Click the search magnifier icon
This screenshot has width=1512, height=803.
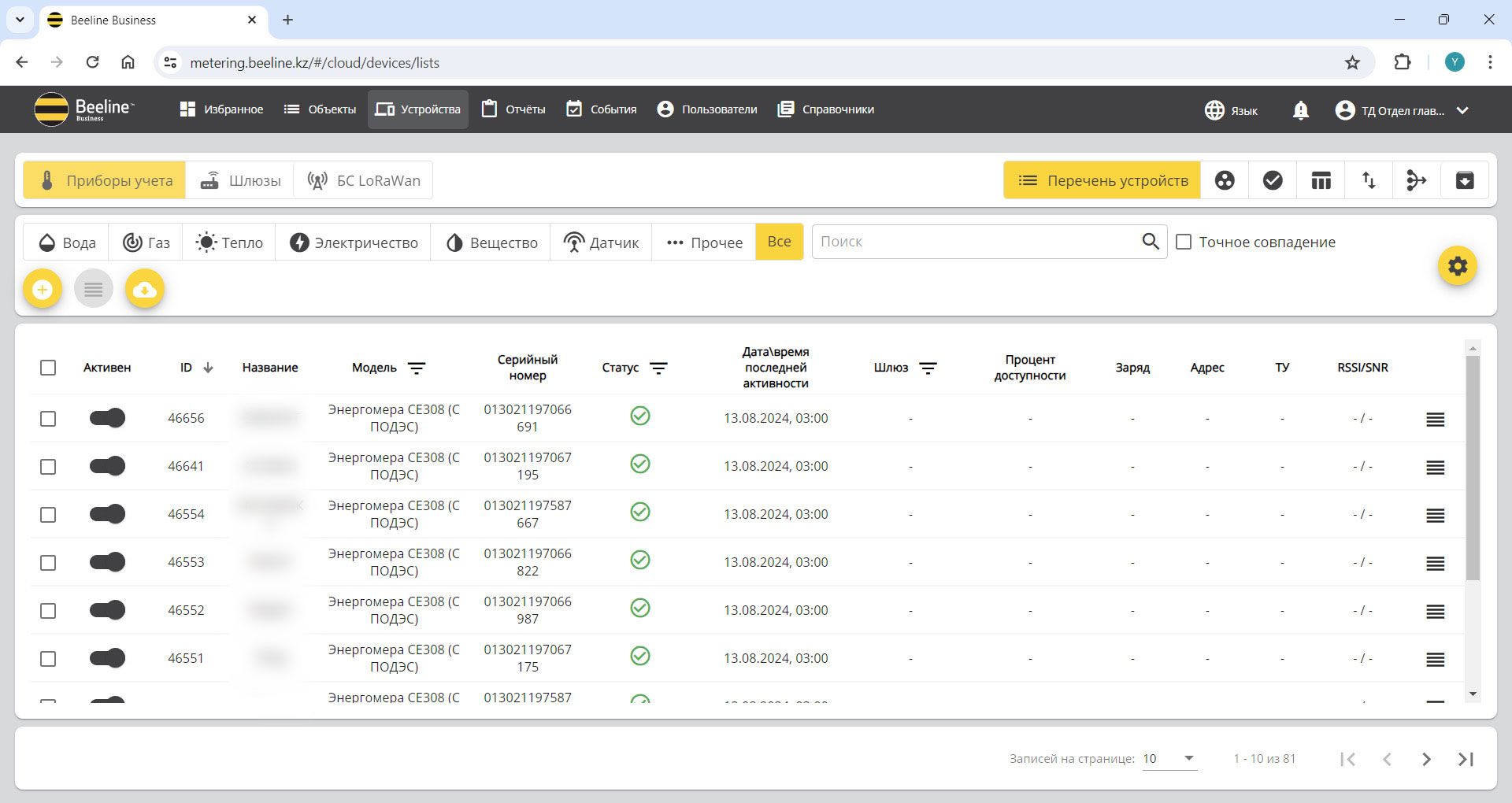(x=1151, y=242)
